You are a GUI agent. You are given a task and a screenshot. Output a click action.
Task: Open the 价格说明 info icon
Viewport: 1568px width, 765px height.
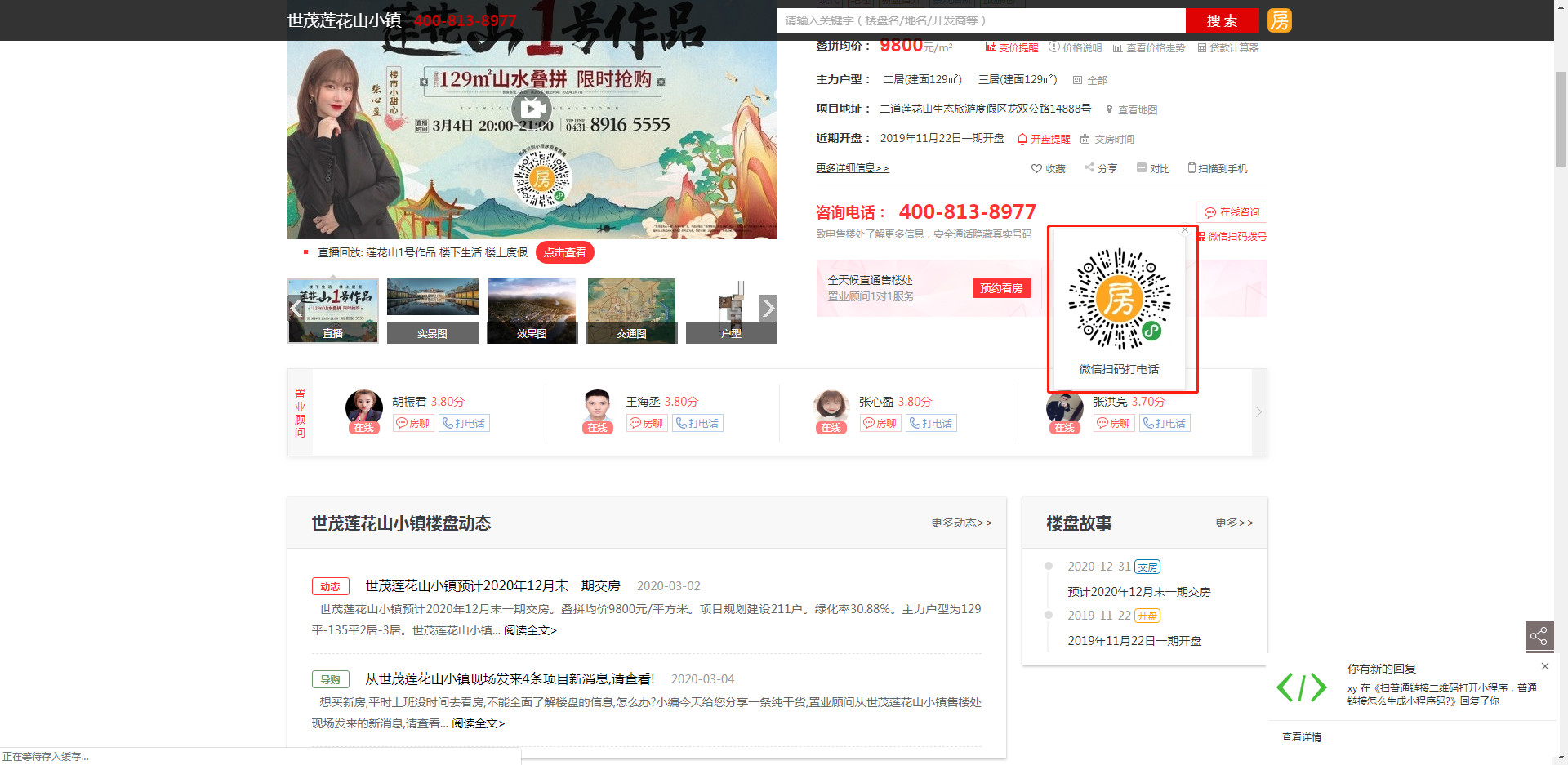[1075, 47]
